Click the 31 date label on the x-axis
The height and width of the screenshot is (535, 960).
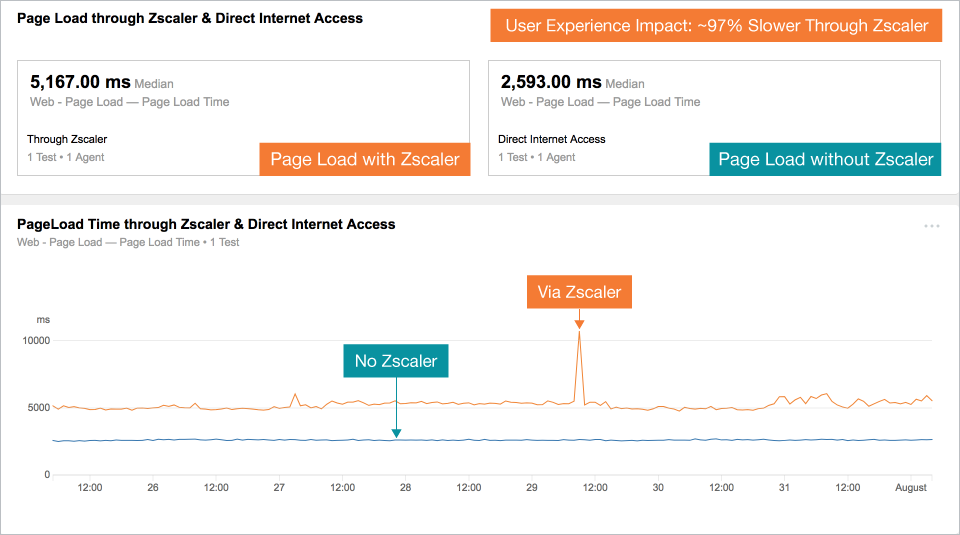(x=784, y=488)
